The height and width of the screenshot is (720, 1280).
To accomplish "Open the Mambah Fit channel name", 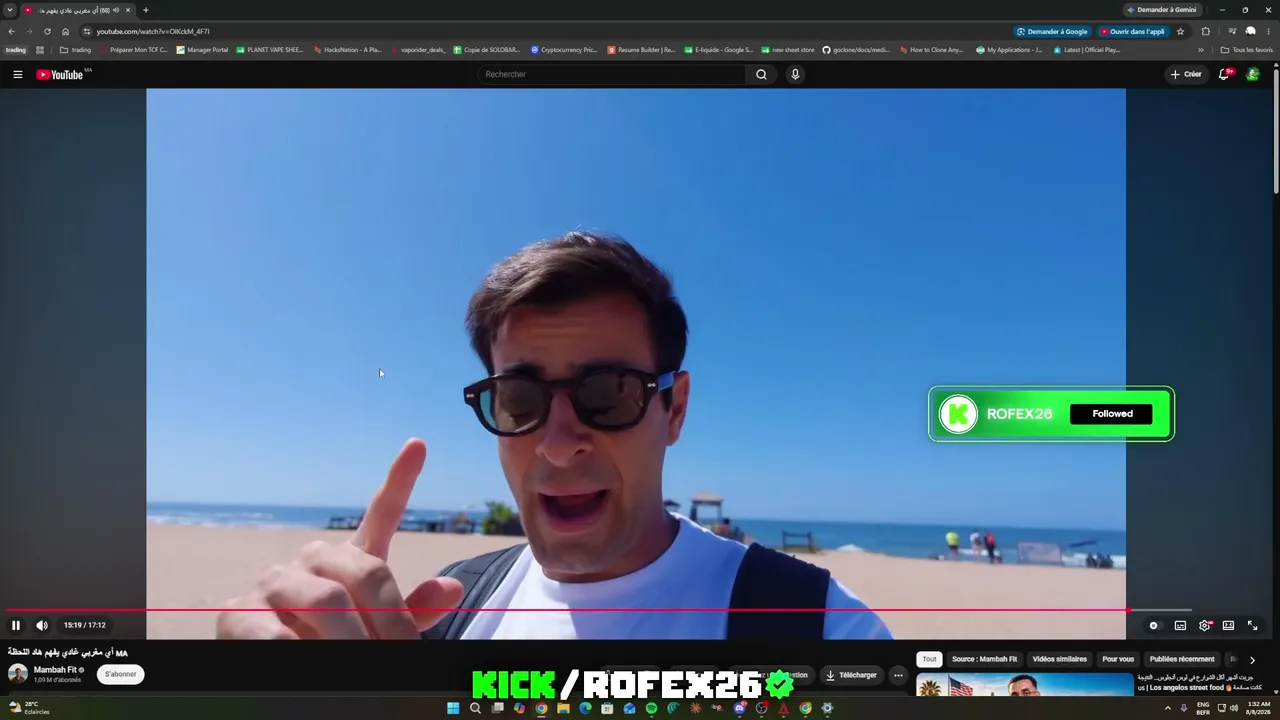I will pyautogui.click(x=55, y=670).
